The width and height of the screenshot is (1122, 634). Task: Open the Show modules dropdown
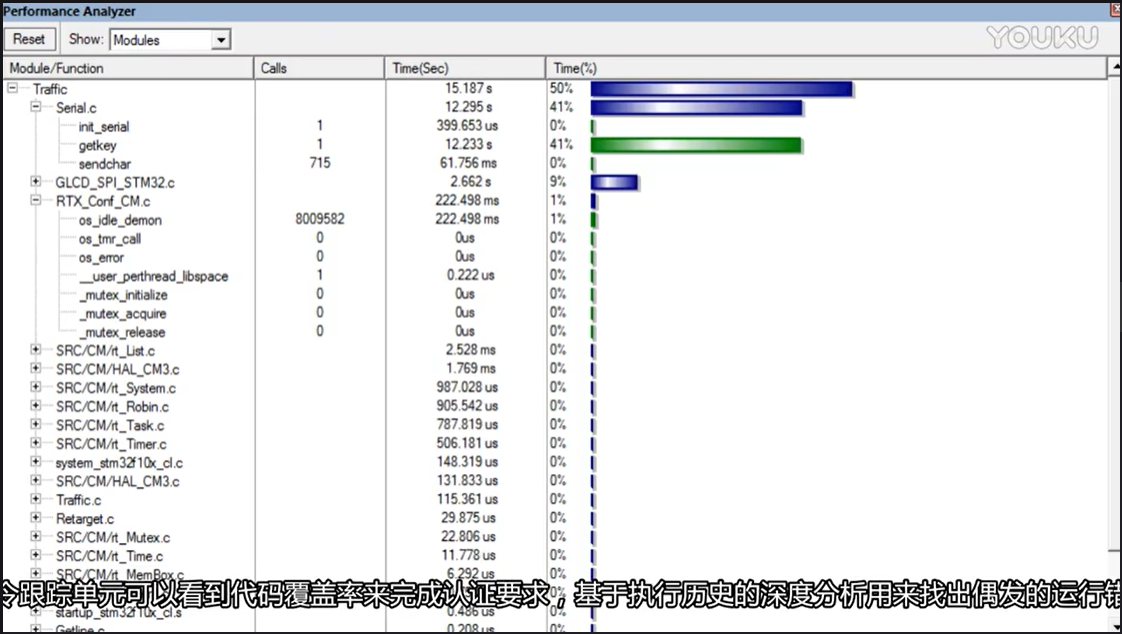click(222, 39)
